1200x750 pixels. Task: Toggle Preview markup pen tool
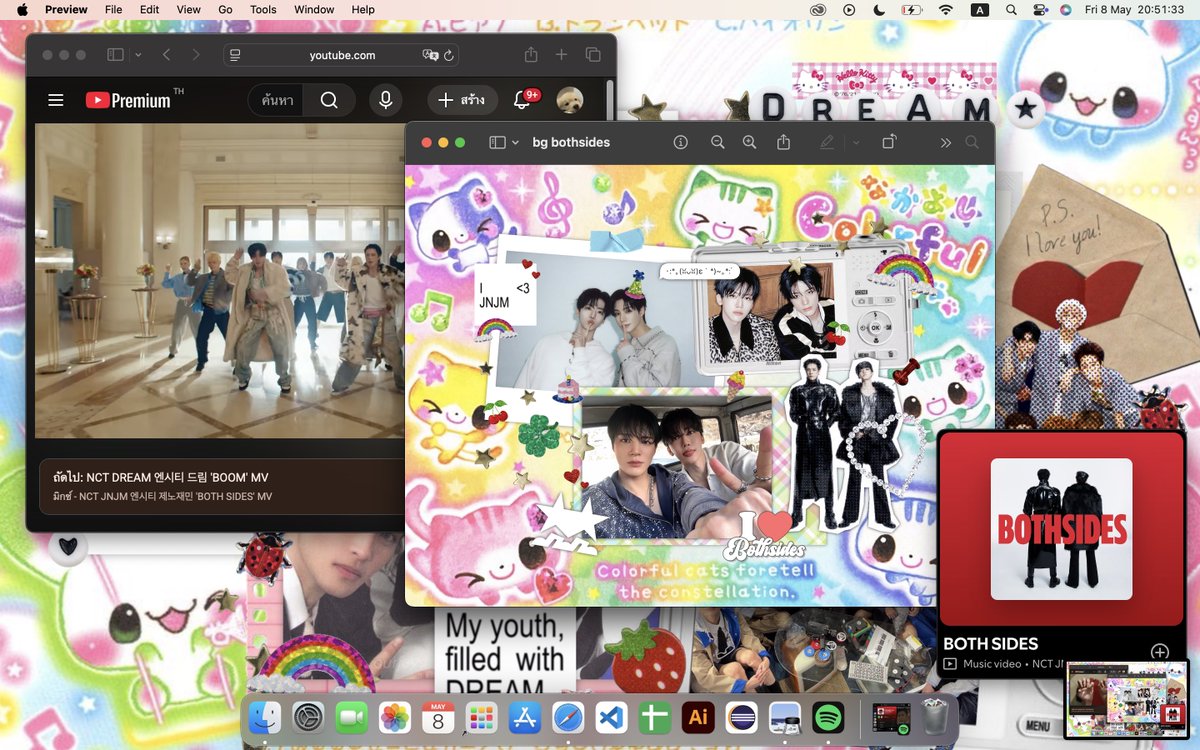(x=827, y=143)
